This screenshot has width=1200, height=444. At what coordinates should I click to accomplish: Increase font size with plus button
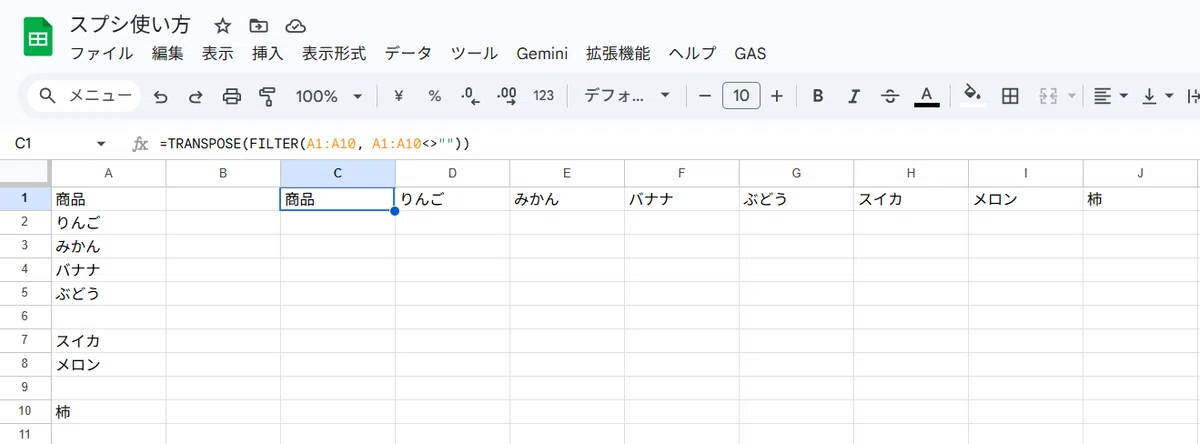point(777,96)
